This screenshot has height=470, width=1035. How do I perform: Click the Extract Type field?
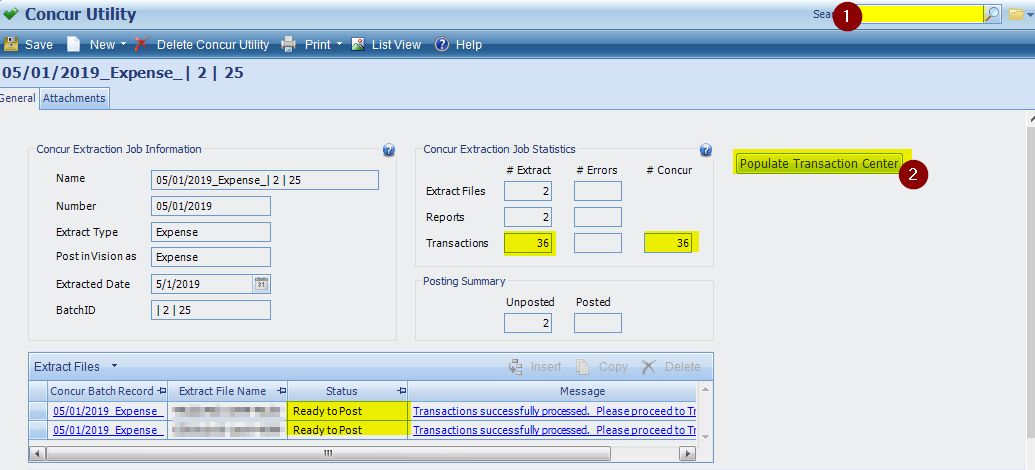pyautogui.click(x=211, y=232)
